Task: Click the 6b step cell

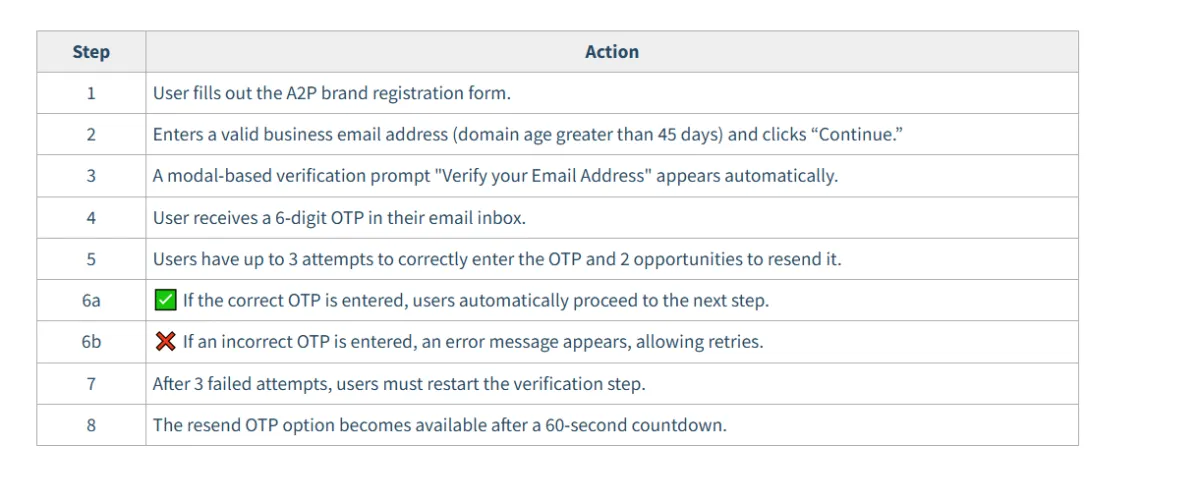Action: pyautogui.click(x=91, y=342)
